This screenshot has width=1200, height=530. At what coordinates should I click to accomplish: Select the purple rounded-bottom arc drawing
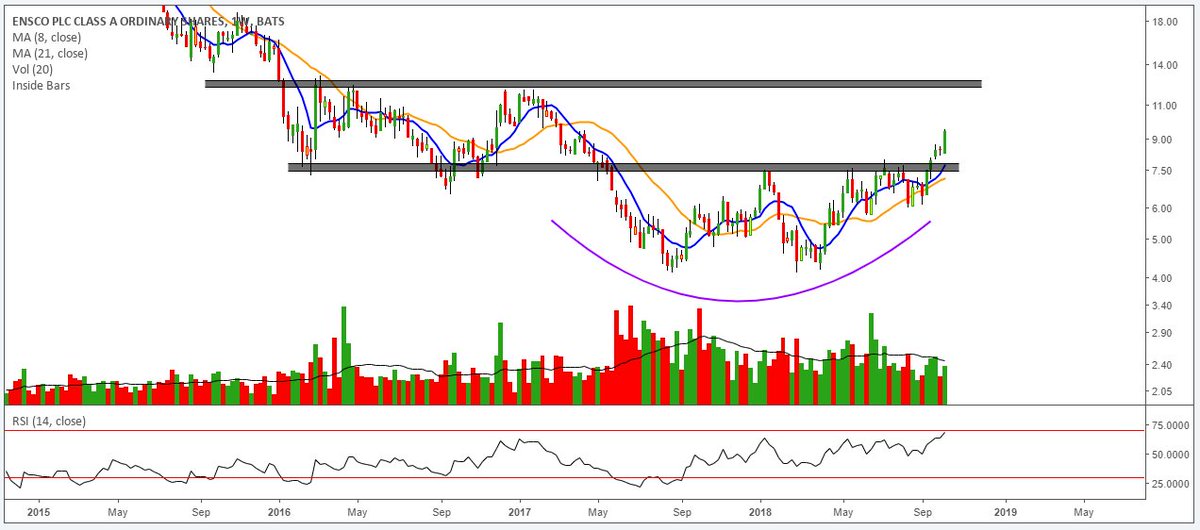point(740,299)
